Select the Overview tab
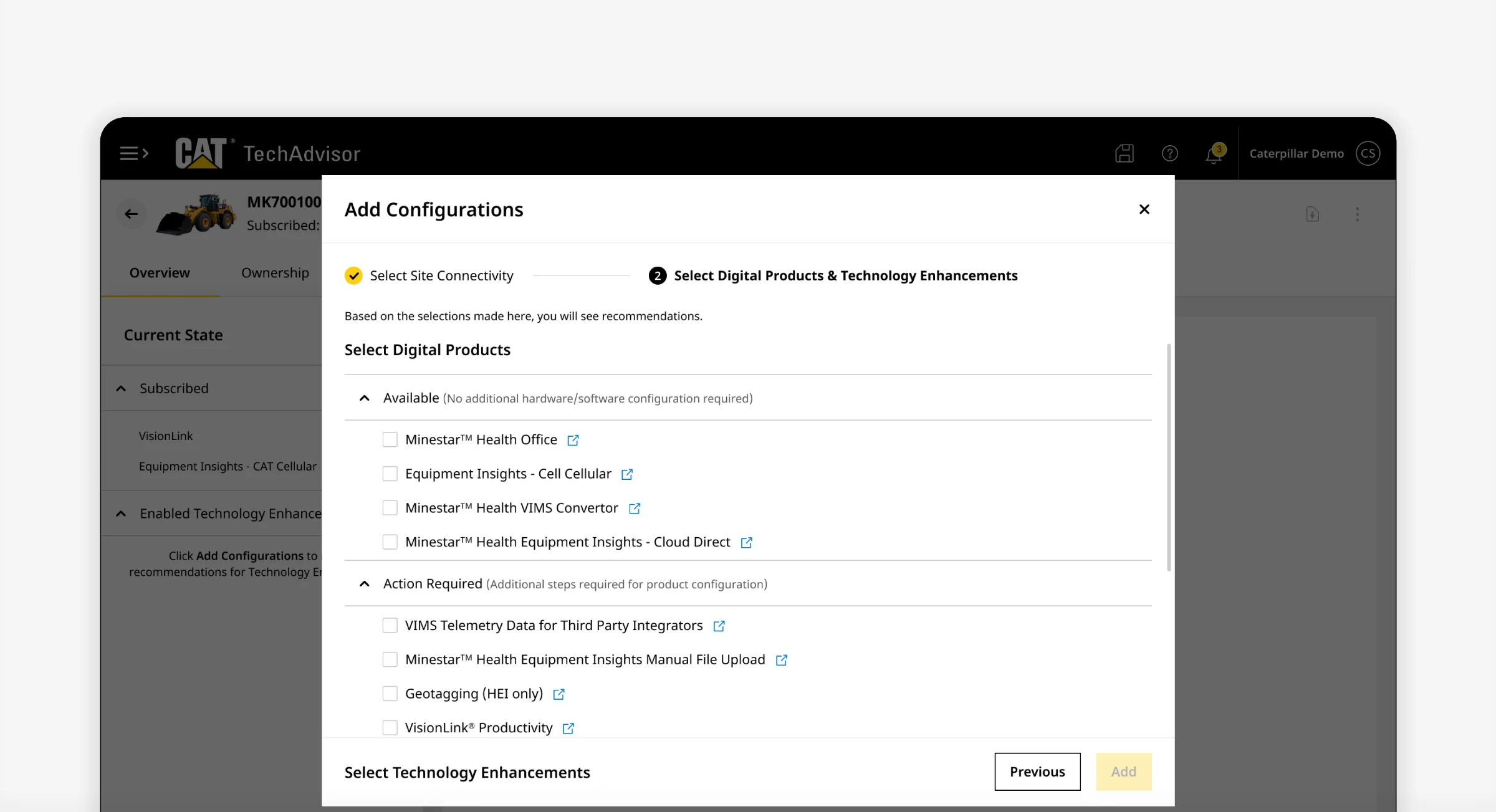Screen dimensions: 1496x812 point(160,273)
